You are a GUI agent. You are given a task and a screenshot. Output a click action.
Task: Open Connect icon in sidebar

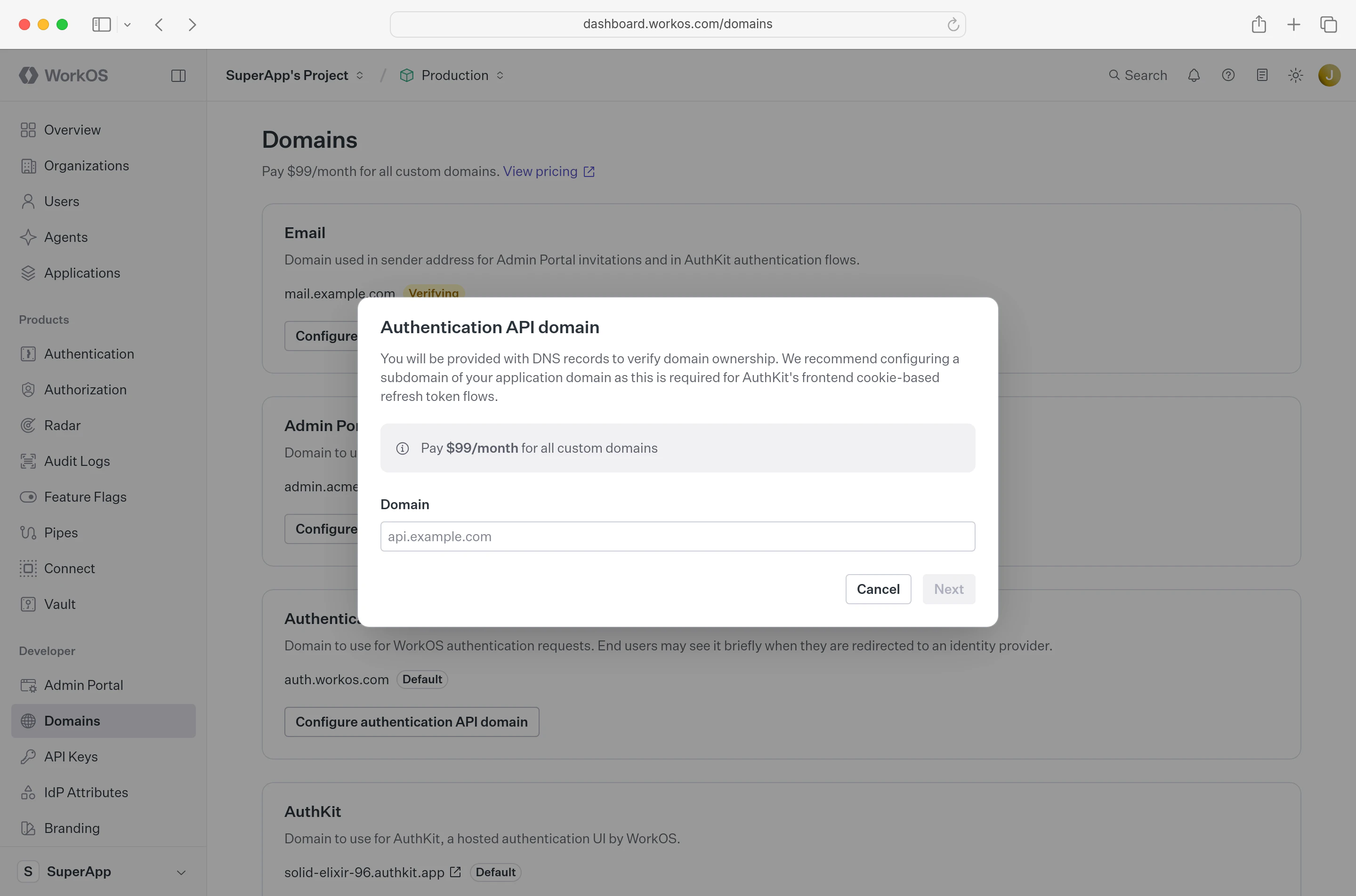pyautogui.click(x=28, y=568)
